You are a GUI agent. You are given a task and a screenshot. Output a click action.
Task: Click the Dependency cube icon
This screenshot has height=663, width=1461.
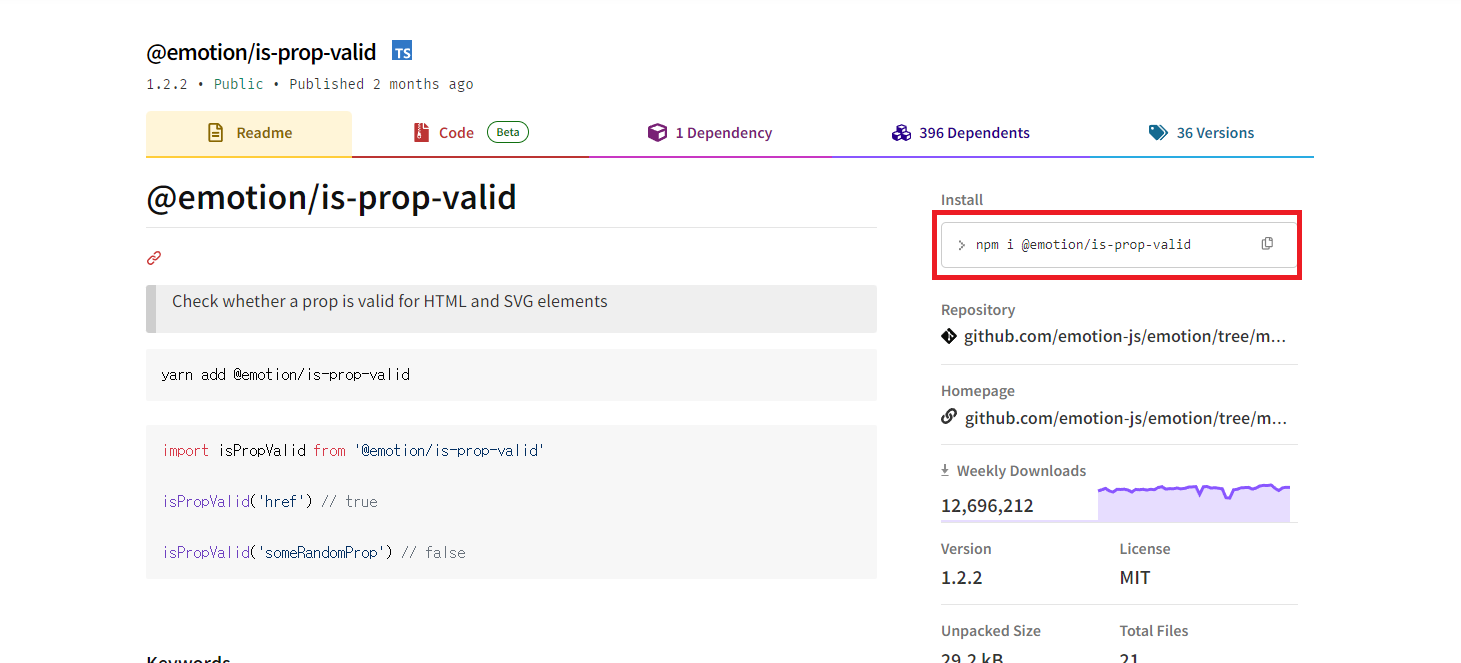(x=657, y=132)
